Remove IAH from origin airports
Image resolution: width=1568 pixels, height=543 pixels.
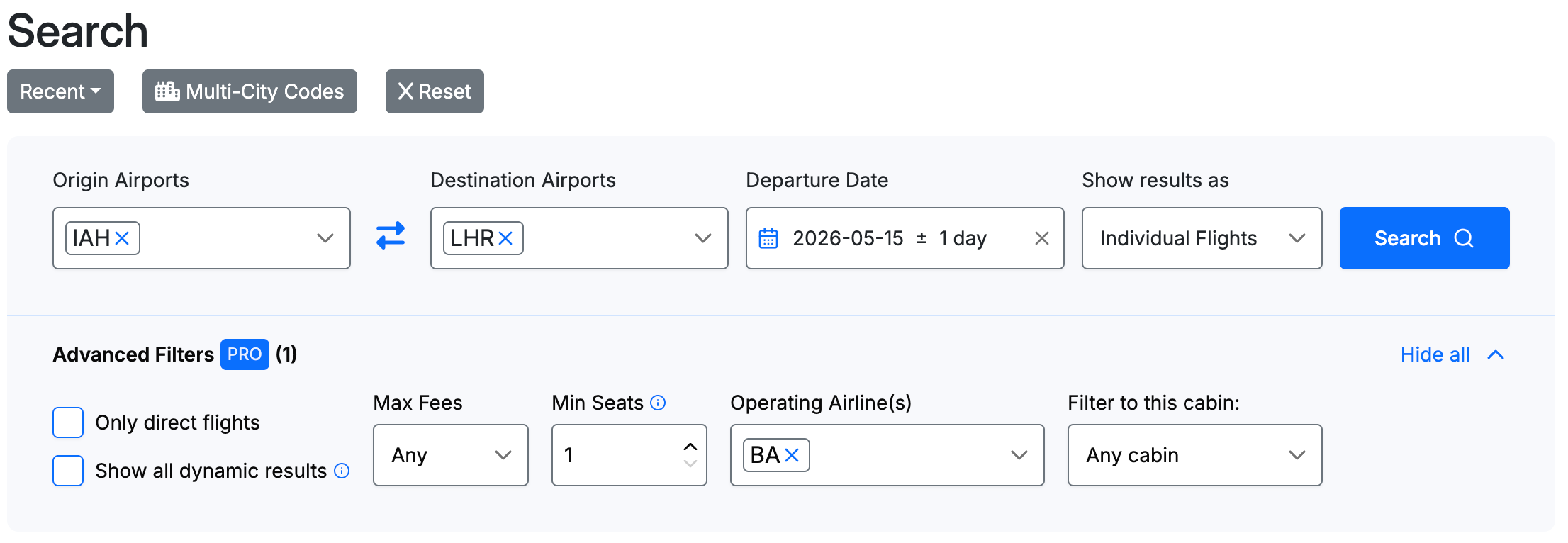(122, 238)
